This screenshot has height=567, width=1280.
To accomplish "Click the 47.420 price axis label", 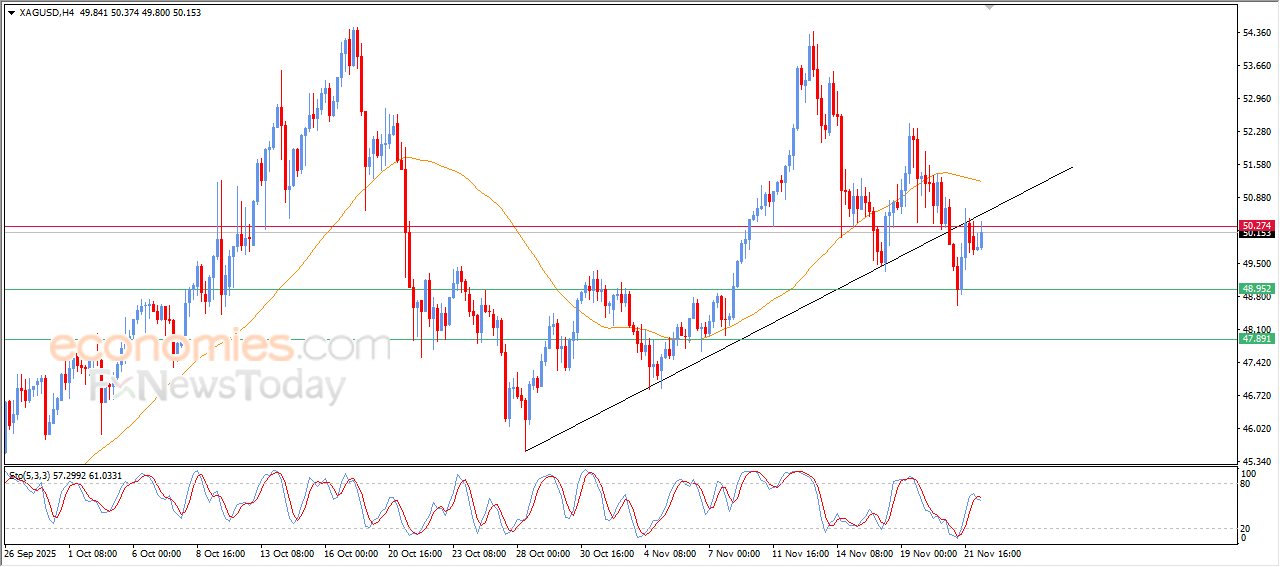I will coord(1259,363).
